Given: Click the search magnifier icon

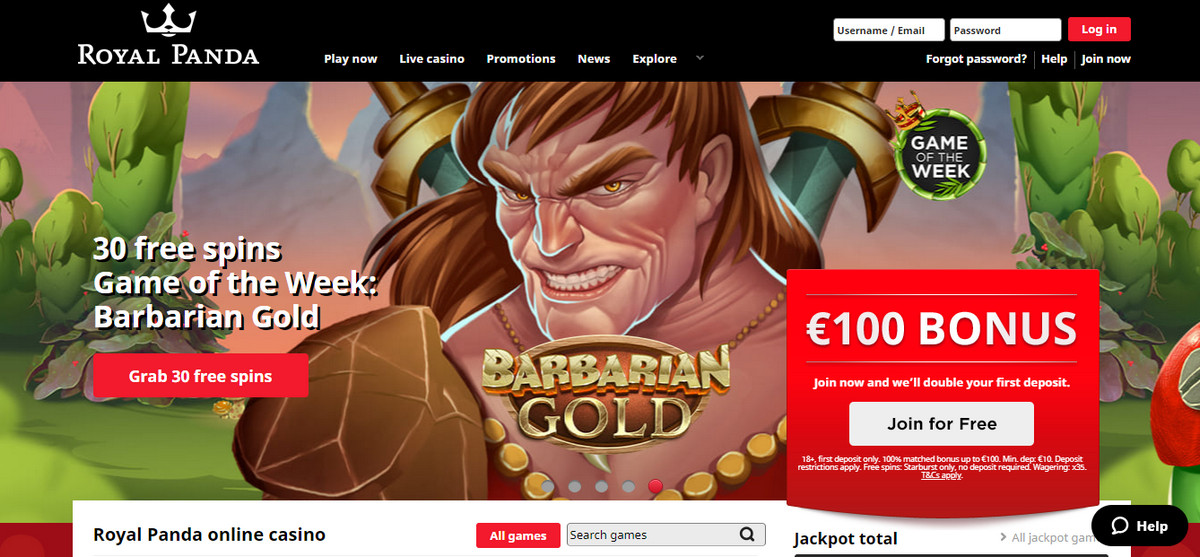Looking at the screenshot, I should click(747, 535).
